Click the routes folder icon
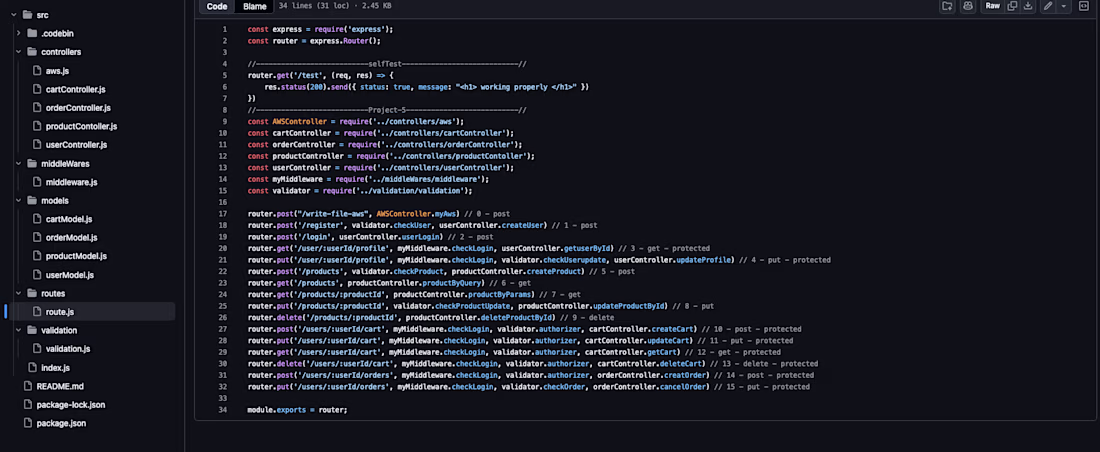 32,293
